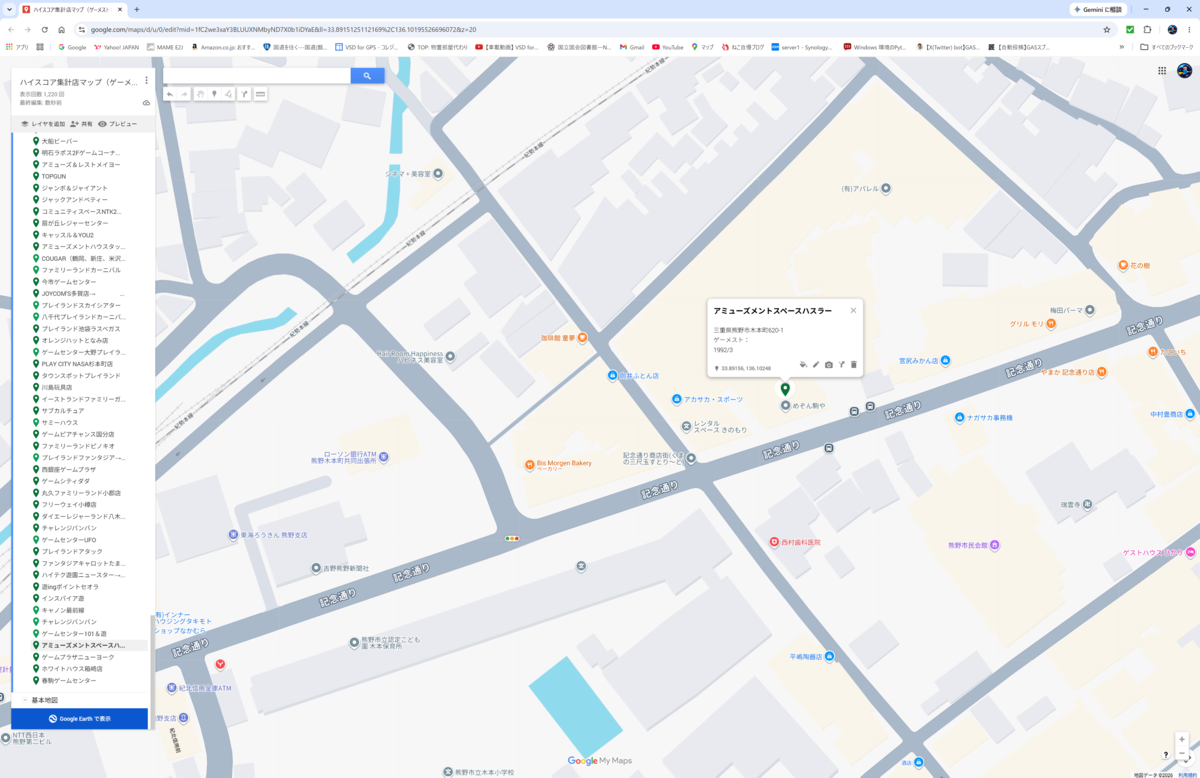Click the プレビュー preview button

tap(117, 124)
